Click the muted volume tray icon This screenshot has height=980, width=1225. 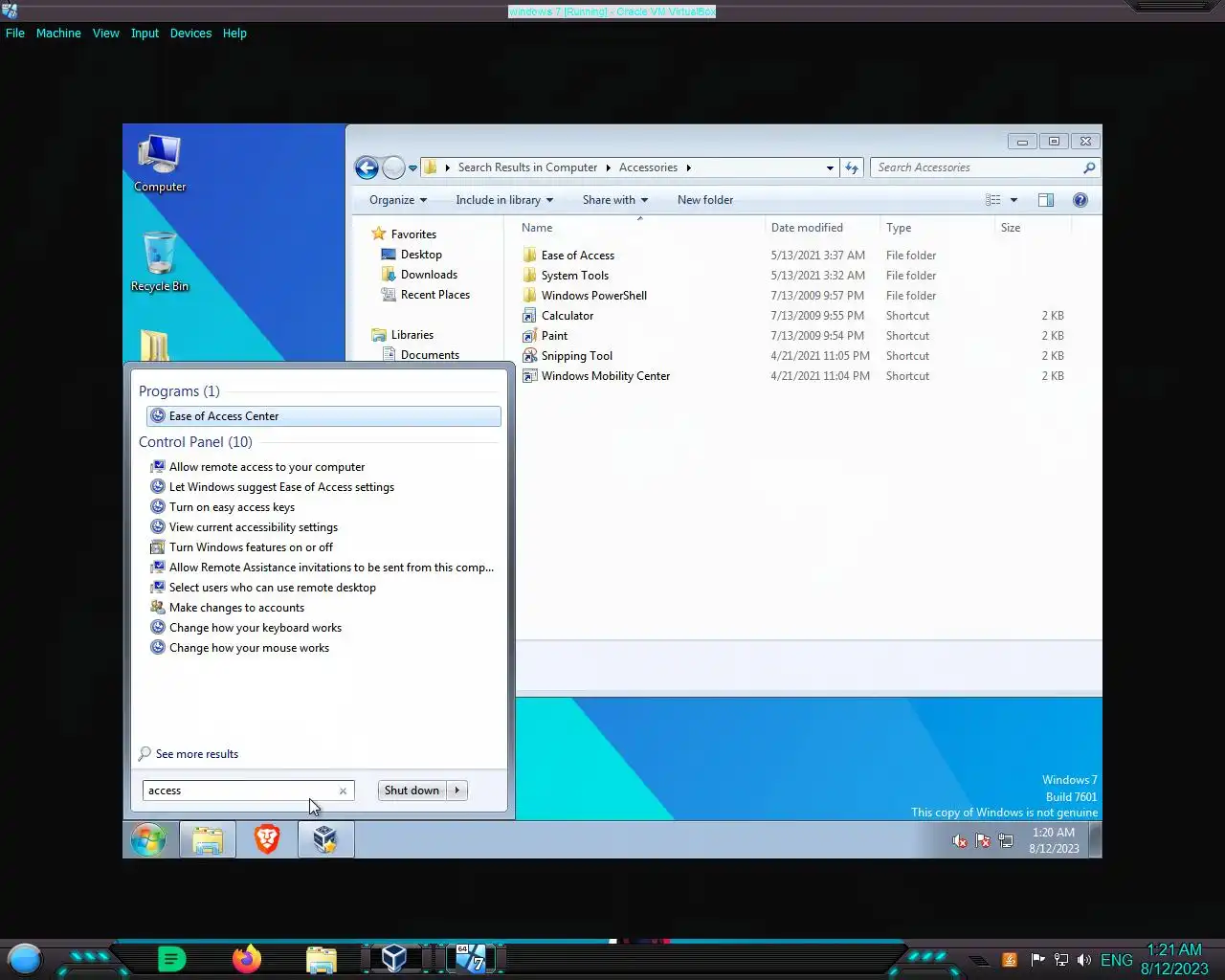click(959, 841)
